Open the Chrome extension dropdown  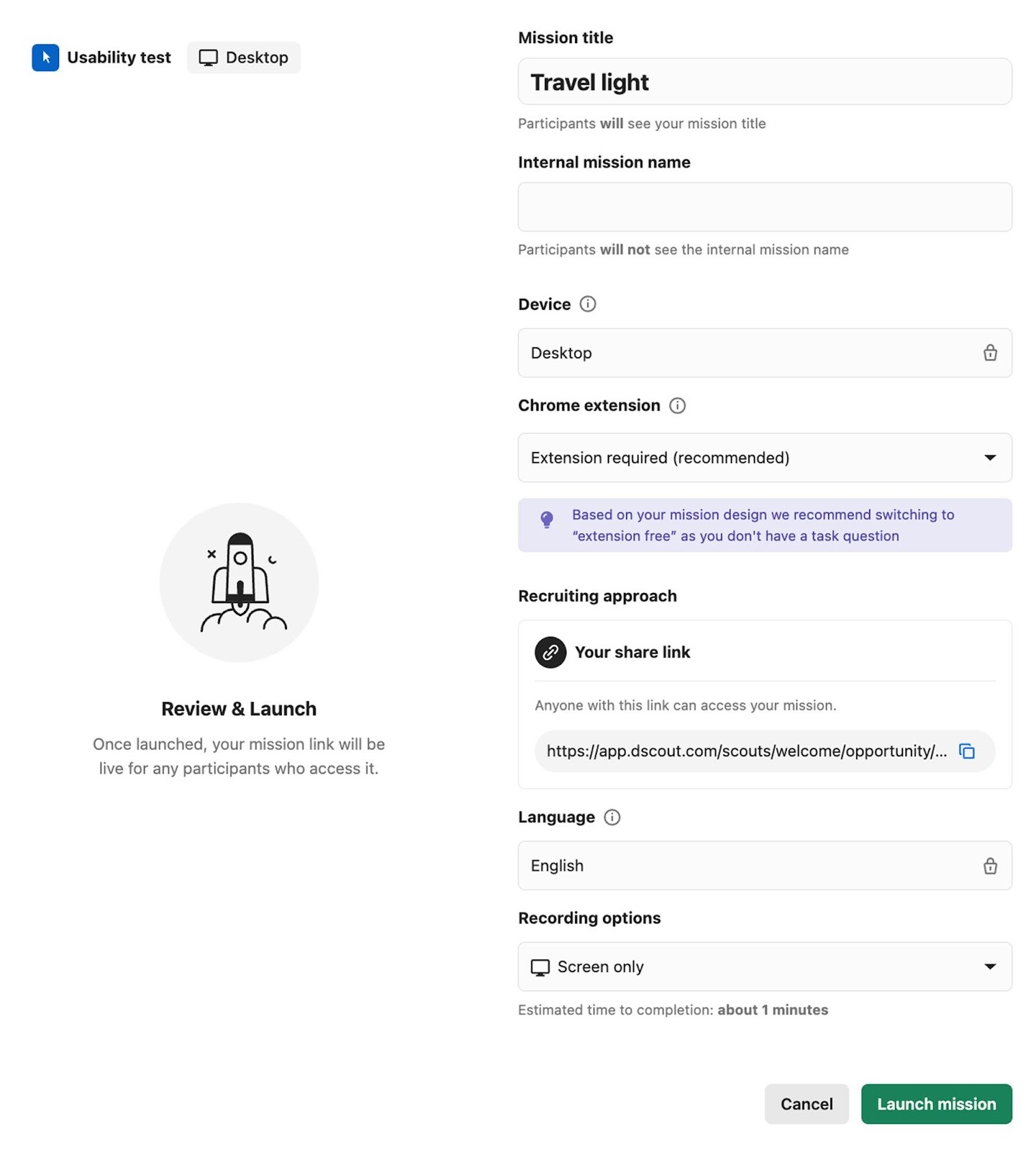pyautogui.click(x=764, y=458)
